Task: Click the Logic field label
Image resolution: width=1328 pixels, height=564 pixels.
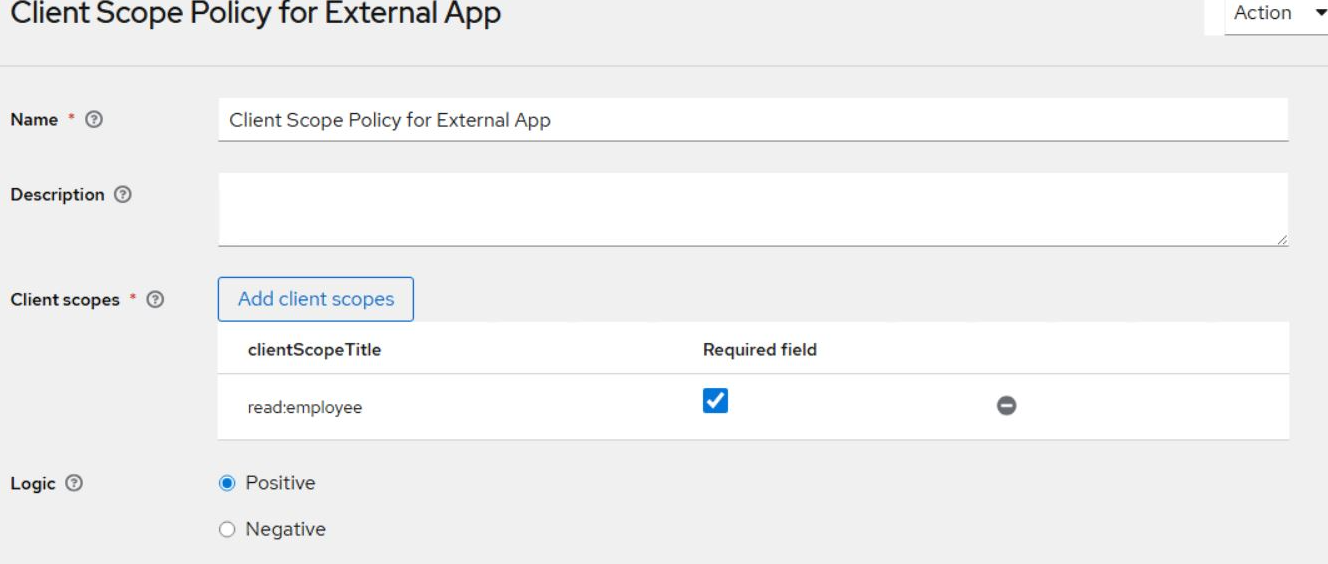Action: (x=33, y=484)
